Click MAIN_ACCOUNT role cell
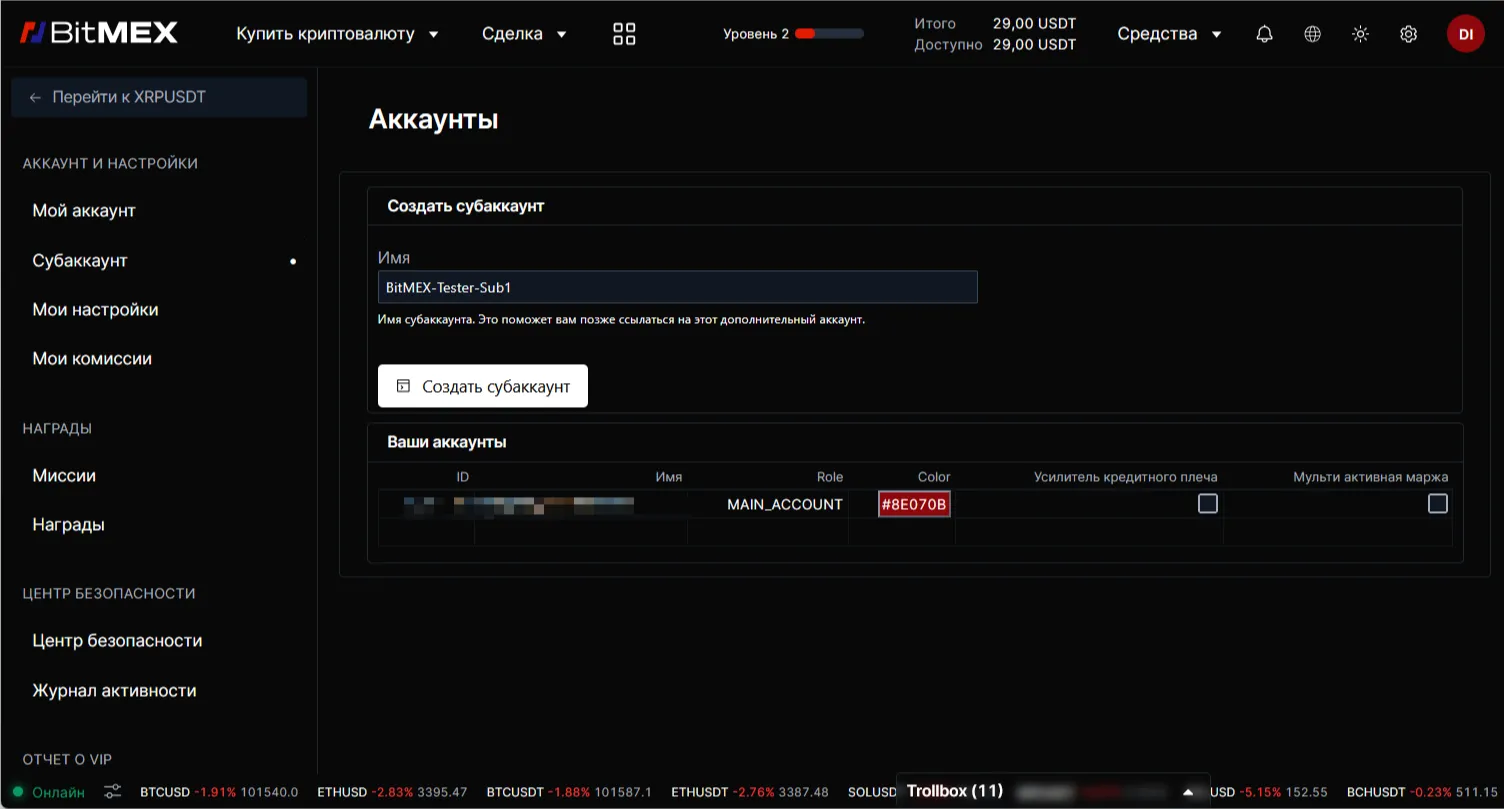Viewport: 1504px width, 809px height. [x=785, y=504]
